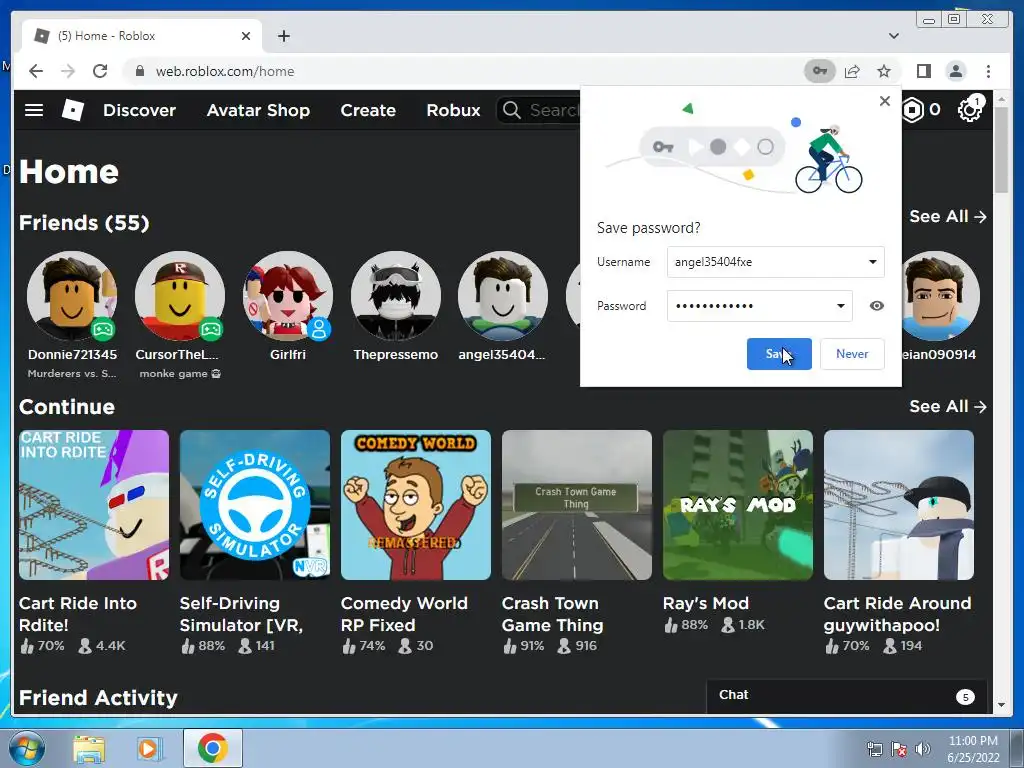
Task: Show password with the eye icon
Action: tap(876, 306)
